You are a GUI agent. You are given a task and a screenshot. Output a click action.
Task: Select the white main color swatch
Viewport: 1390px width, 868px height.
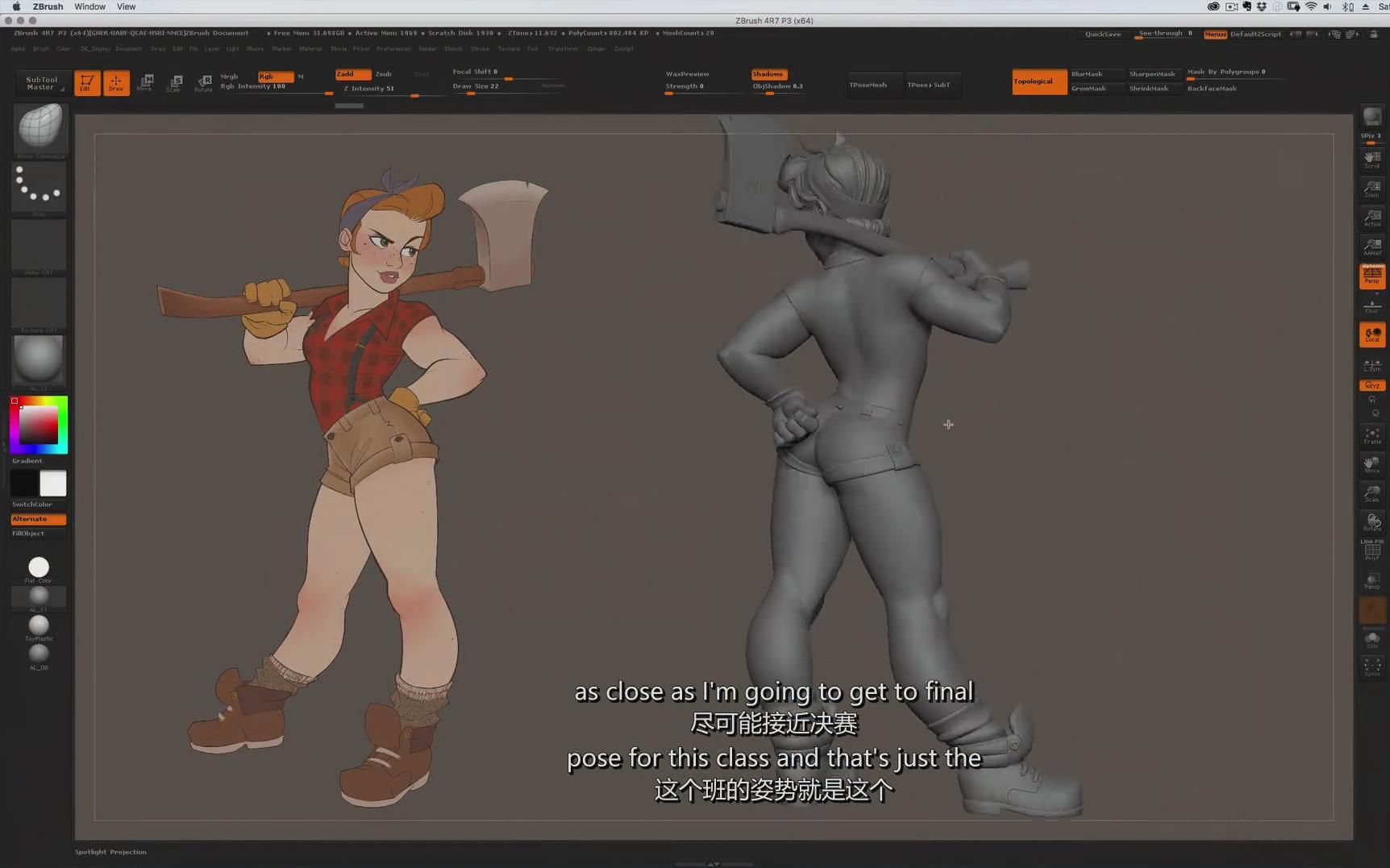(x=53, y=484)
